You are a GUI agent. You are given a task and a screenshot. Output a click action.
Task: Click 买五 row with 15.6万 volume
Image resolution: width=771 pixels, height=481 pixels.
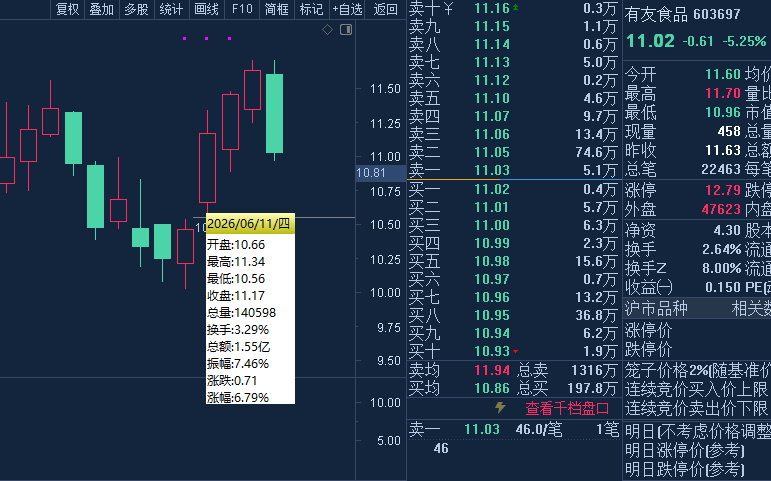(x=513, y=261)
